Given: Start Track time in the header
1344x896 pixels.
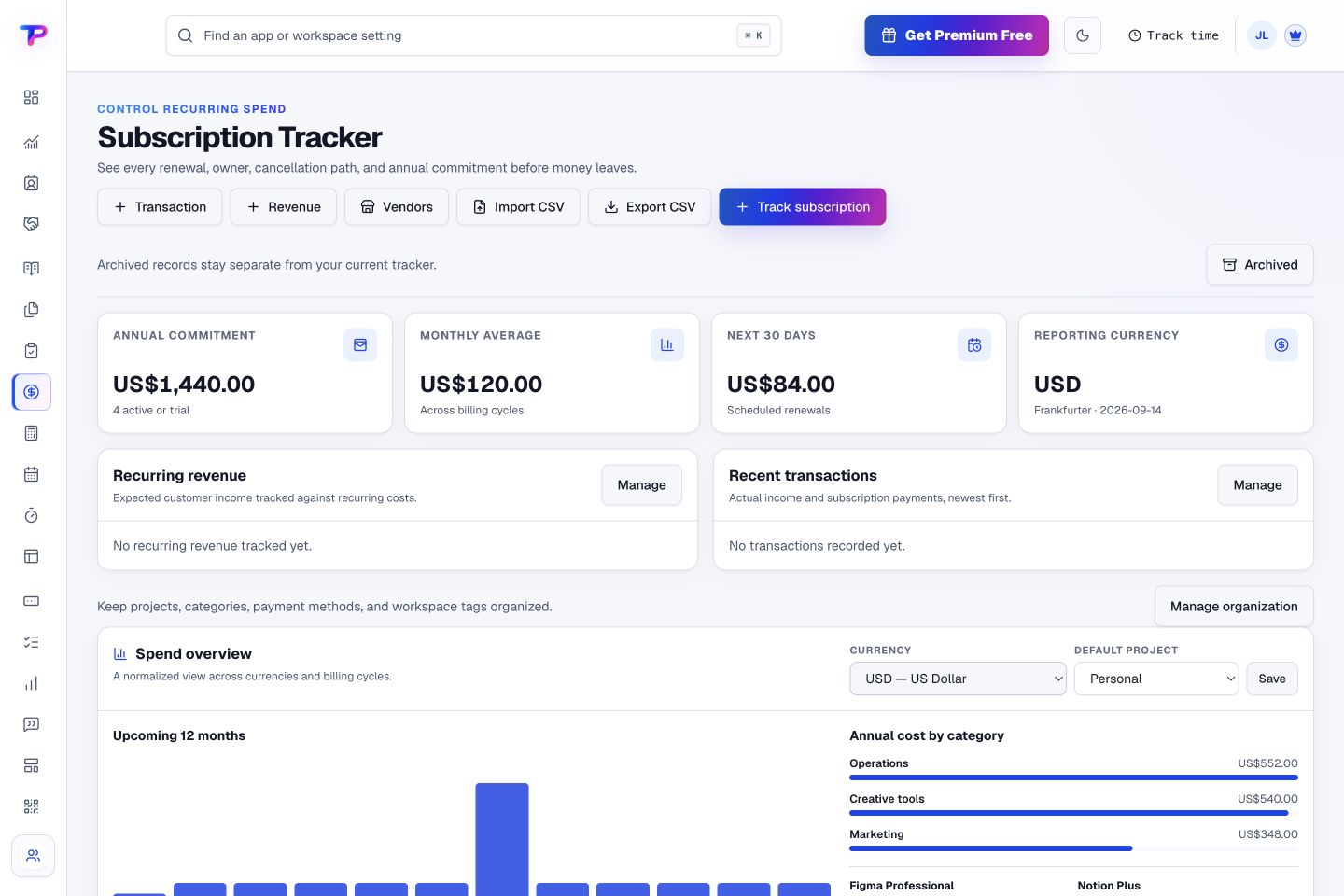Looking at the screenshot, I should tap(1173, 35).
